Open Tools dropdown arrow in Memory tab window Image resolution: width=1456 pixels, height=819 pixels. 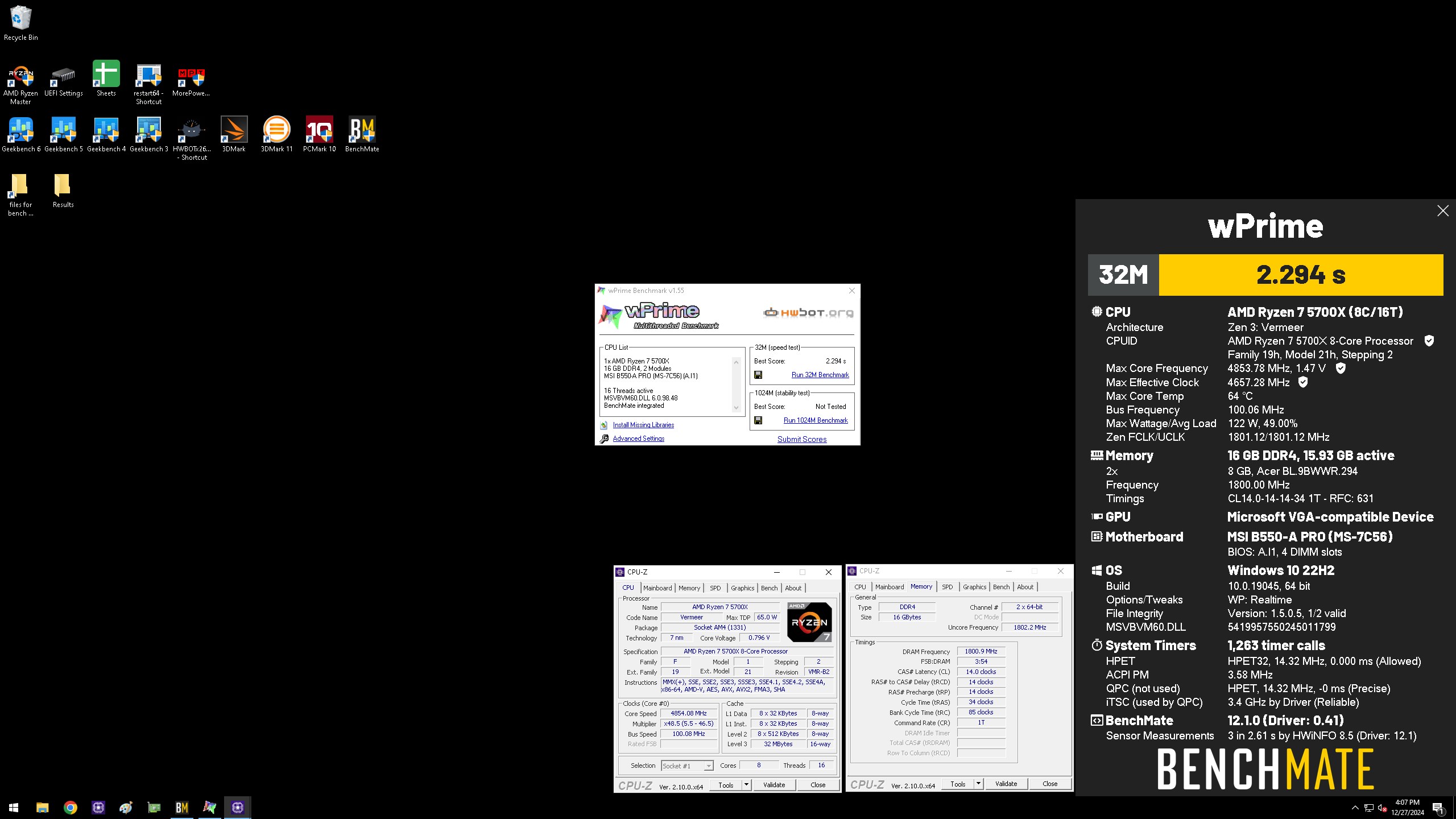point(979,784)
